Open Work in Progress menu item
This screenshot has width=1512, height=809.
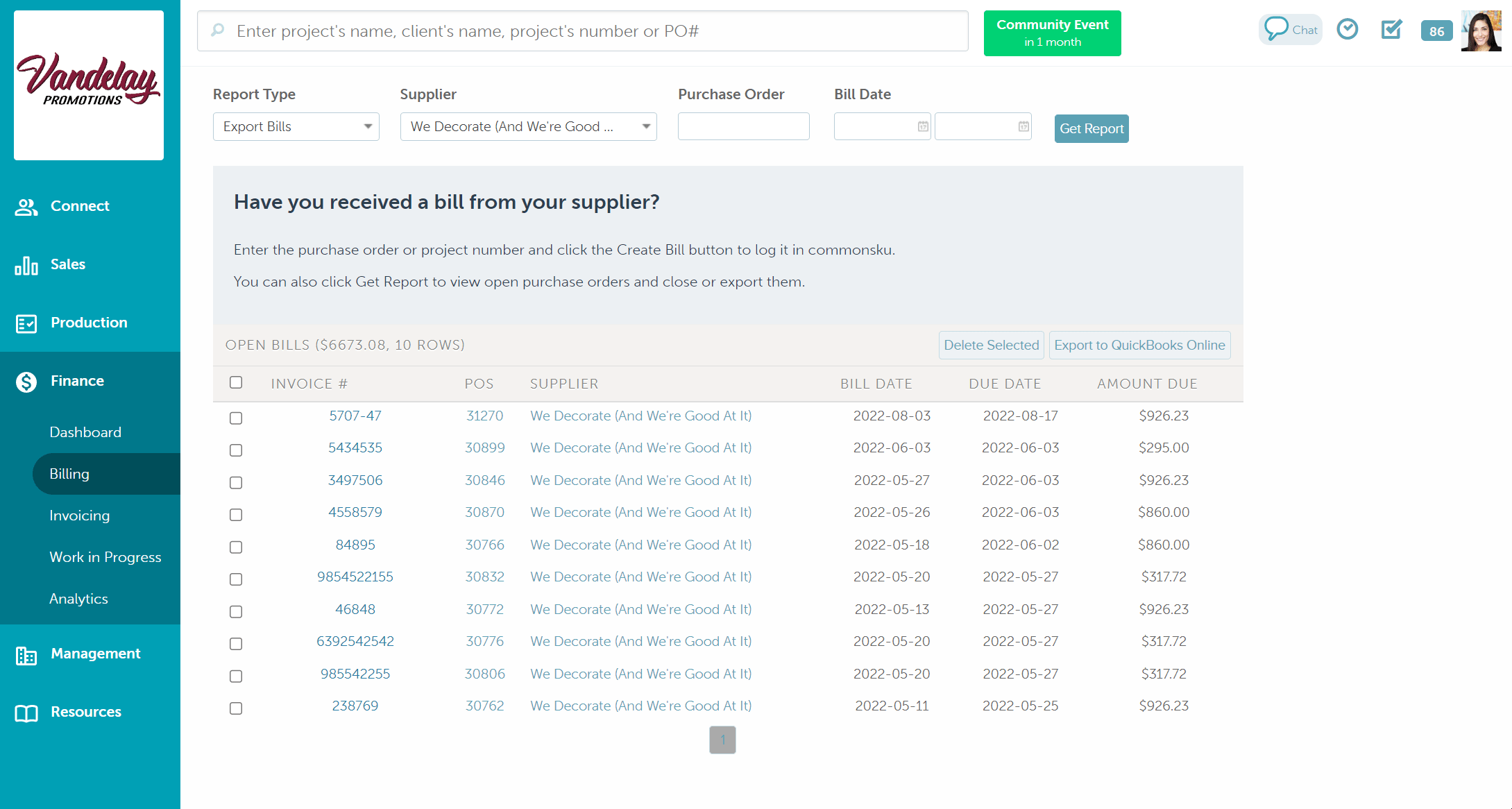click(105, 557)
